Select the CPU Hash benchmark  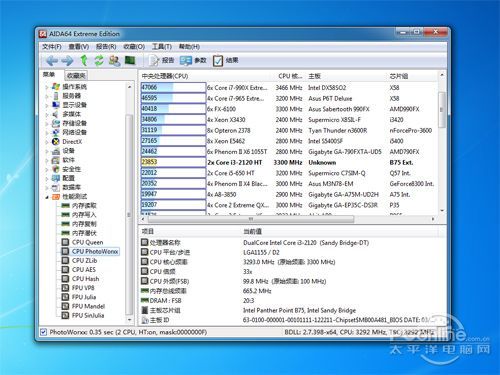click(85, 279)
